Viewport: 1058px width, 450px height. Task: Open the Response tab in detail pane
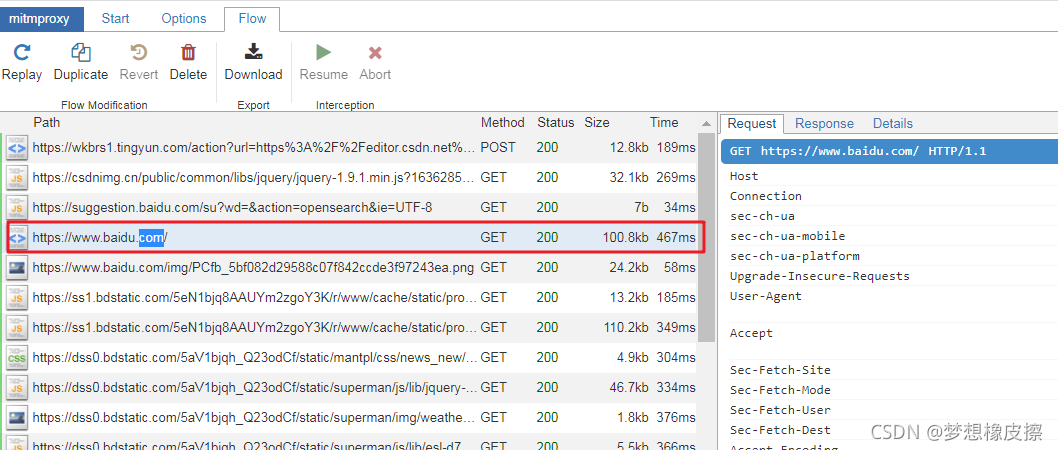824,123
